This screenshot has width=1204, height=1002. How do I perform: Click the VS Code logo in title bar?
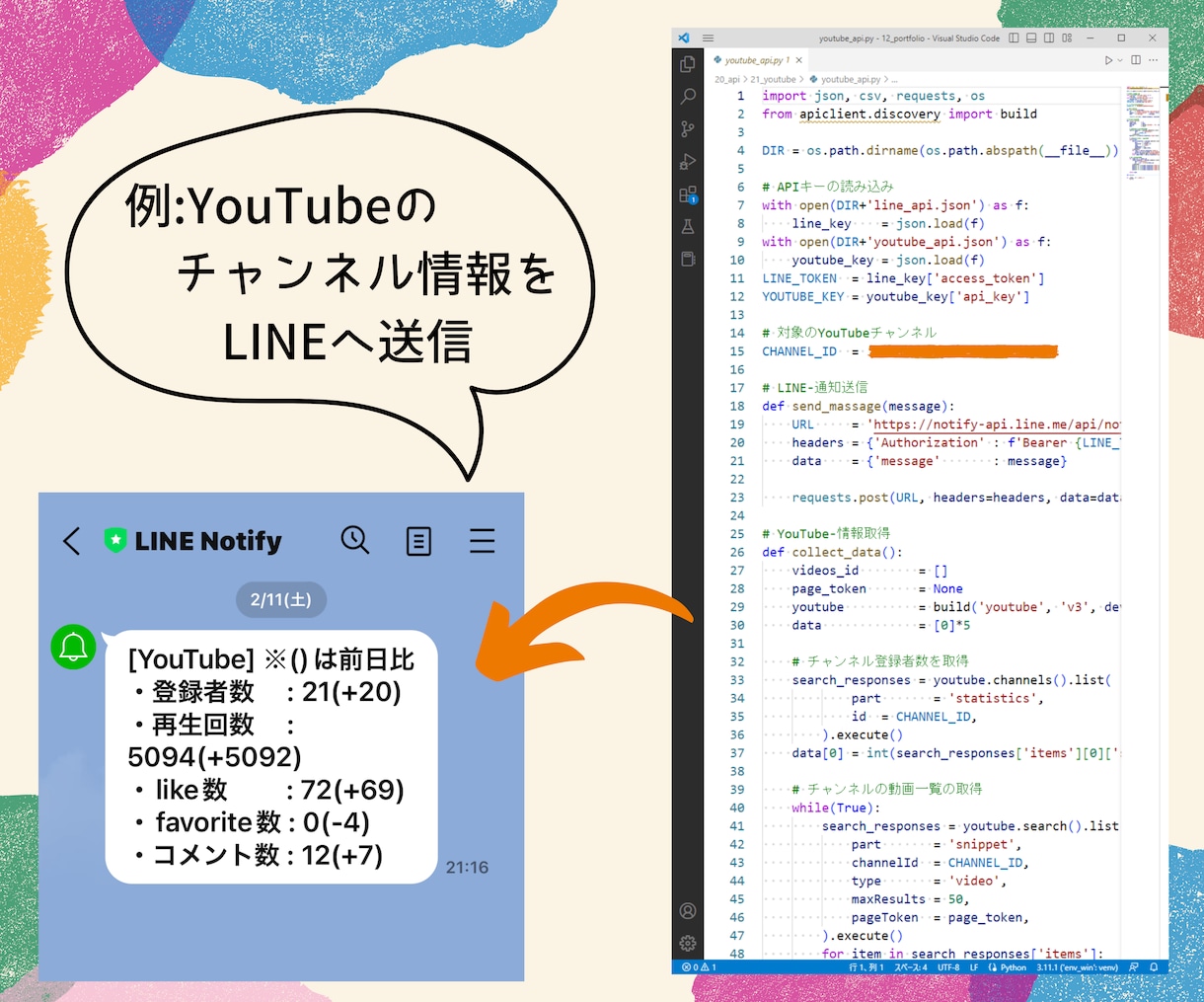683,38
